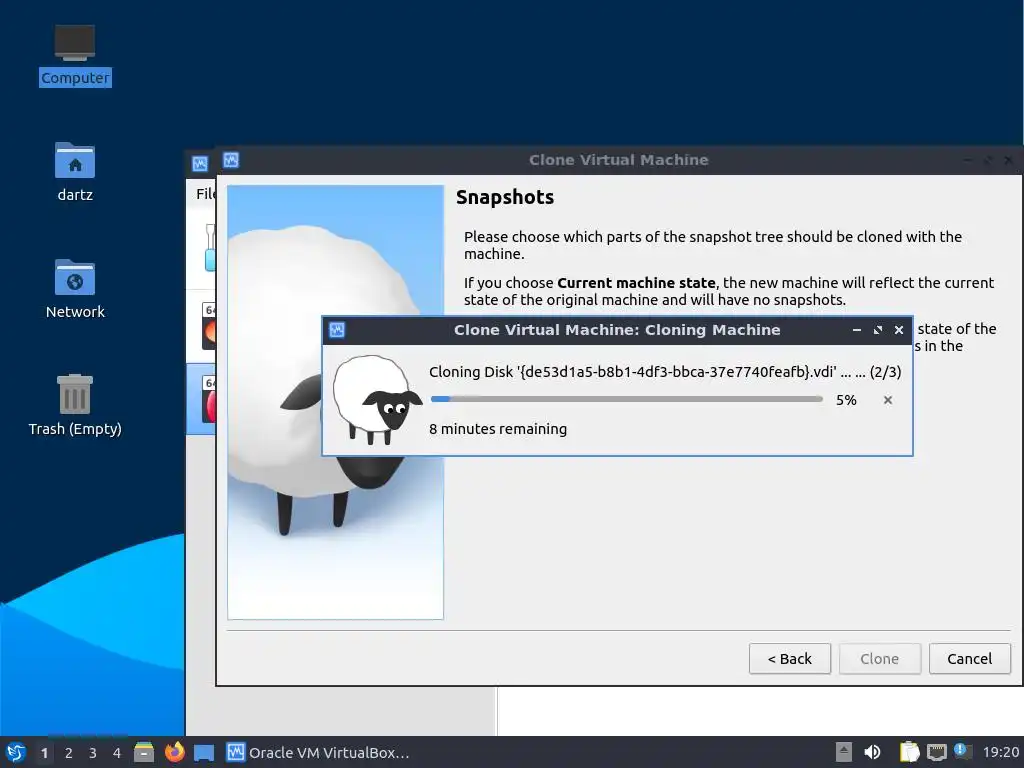
Task: Open the Trash (Empty) desktop icon
Action: [75, 405]
